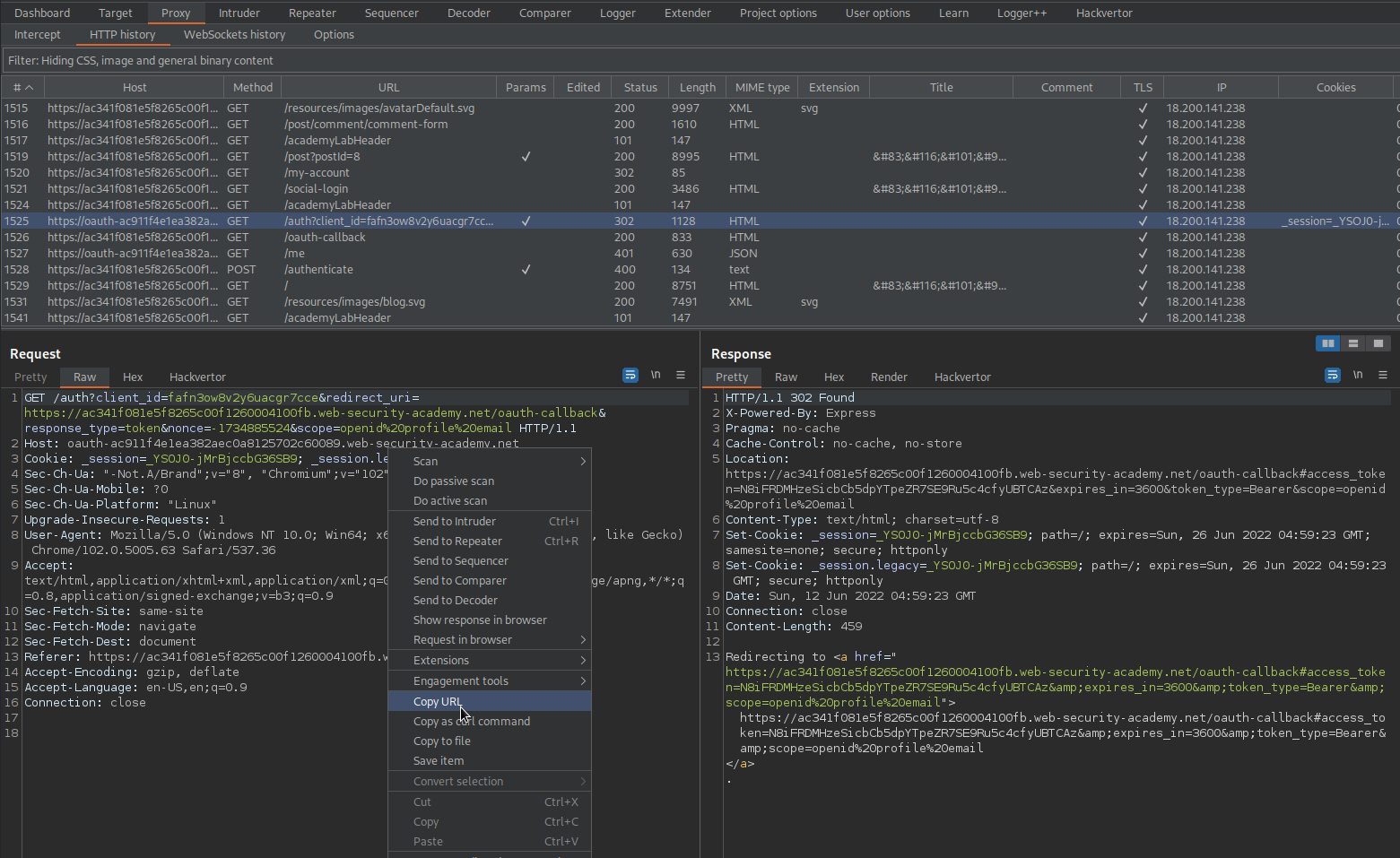Select Send to Intruder menu item
Image resolution: width=1400 pixels, height=858 pixels.
pos(490,521)
